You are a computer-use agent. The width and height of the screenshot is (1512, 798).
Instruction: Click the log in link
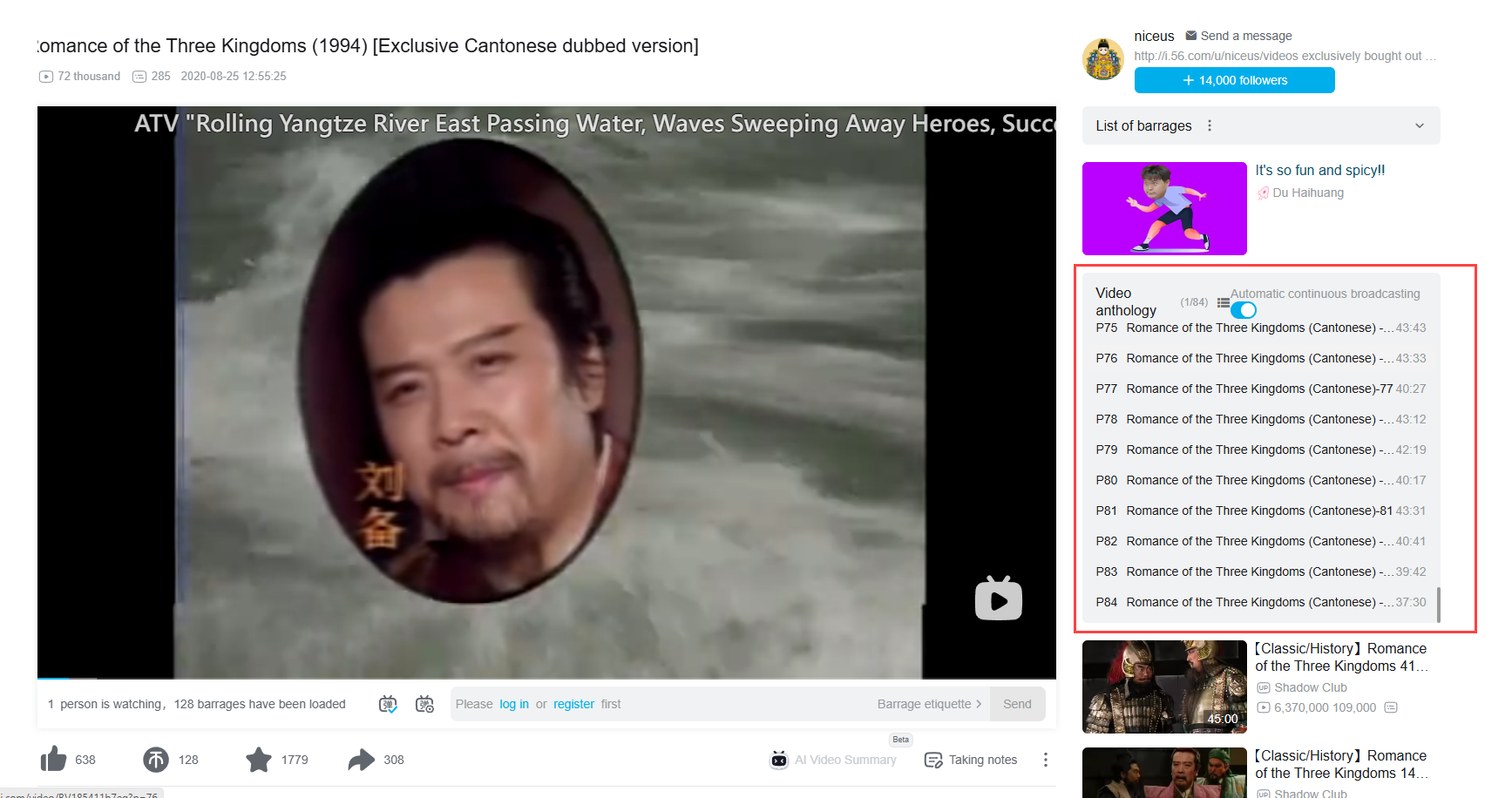[514, 704]
